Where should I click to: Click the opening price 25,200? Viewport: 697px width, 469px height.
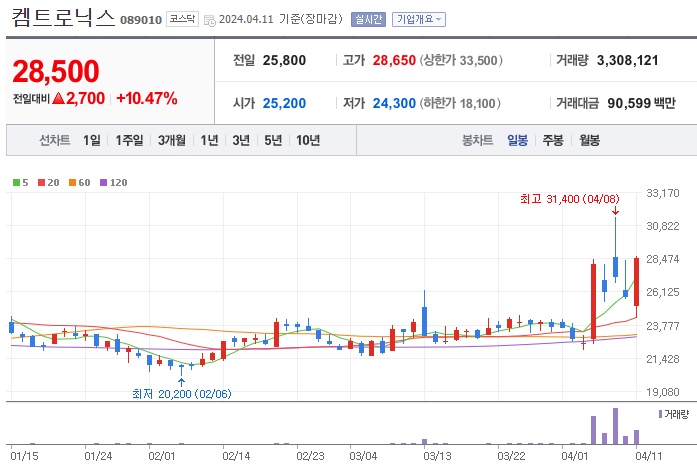[x=284, y=104]
